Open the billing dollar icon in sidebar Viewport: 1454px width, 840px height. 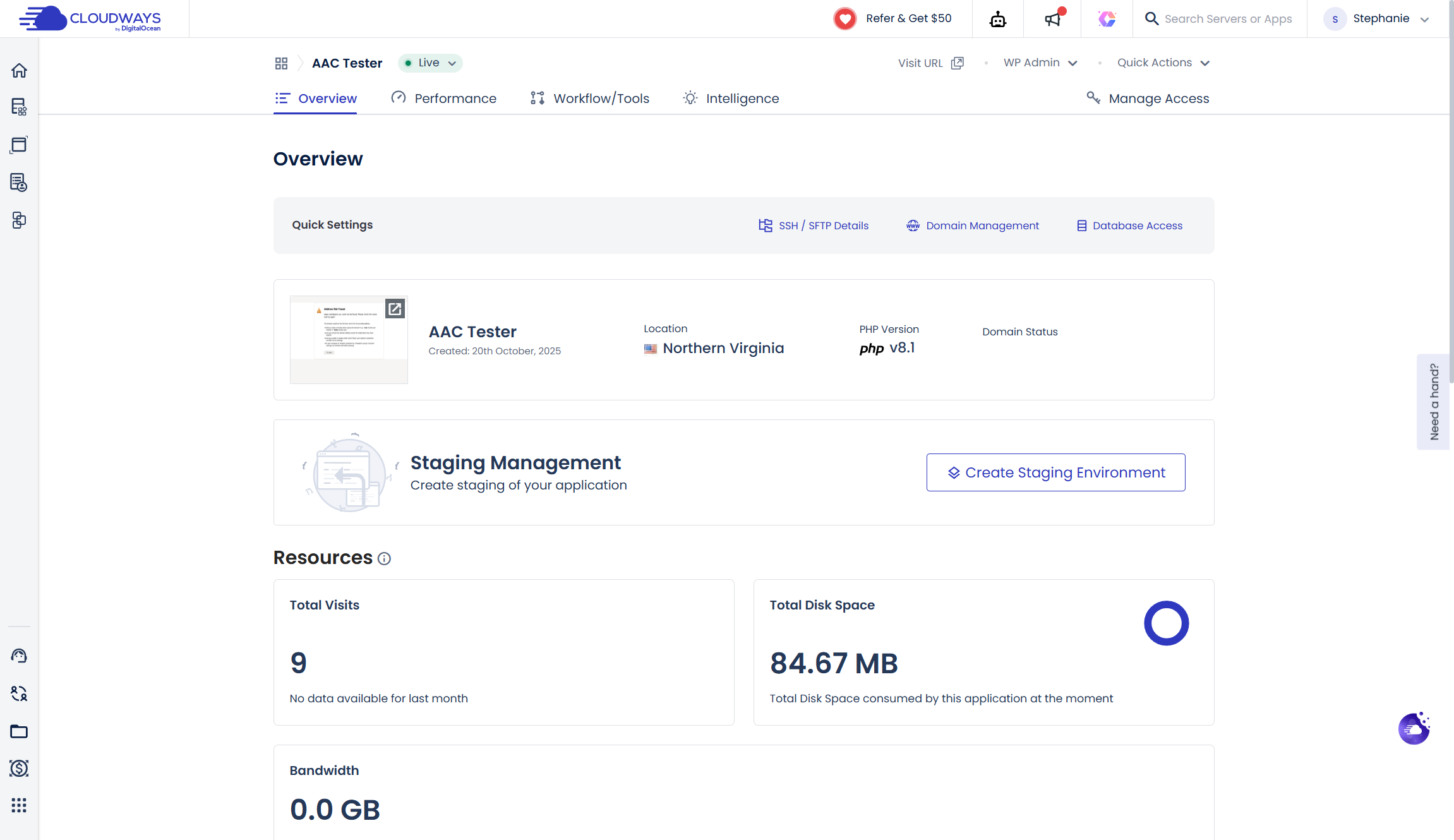tap(19, 769)
